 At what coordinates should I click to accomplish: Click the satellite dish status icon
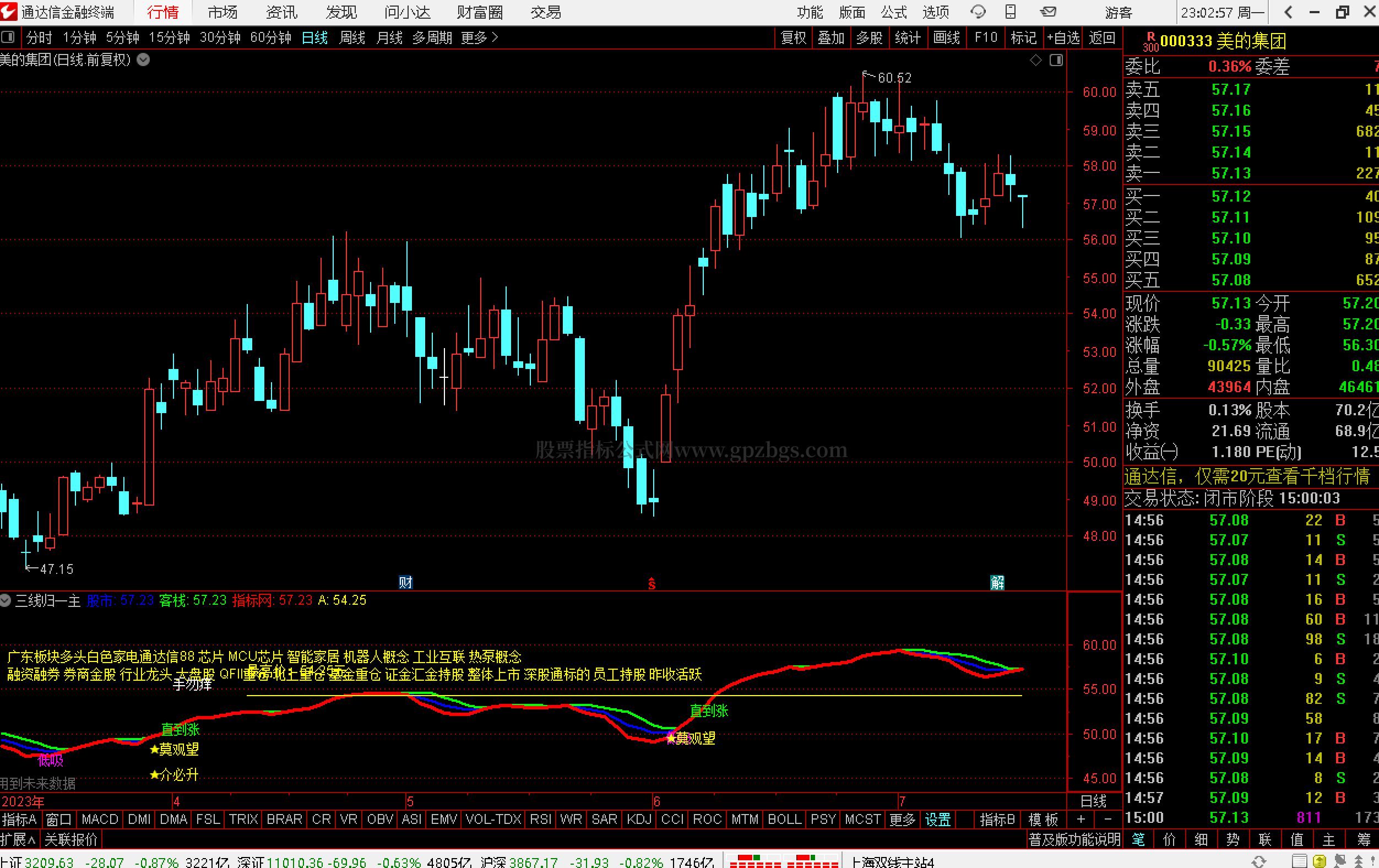pos(1339,861)
